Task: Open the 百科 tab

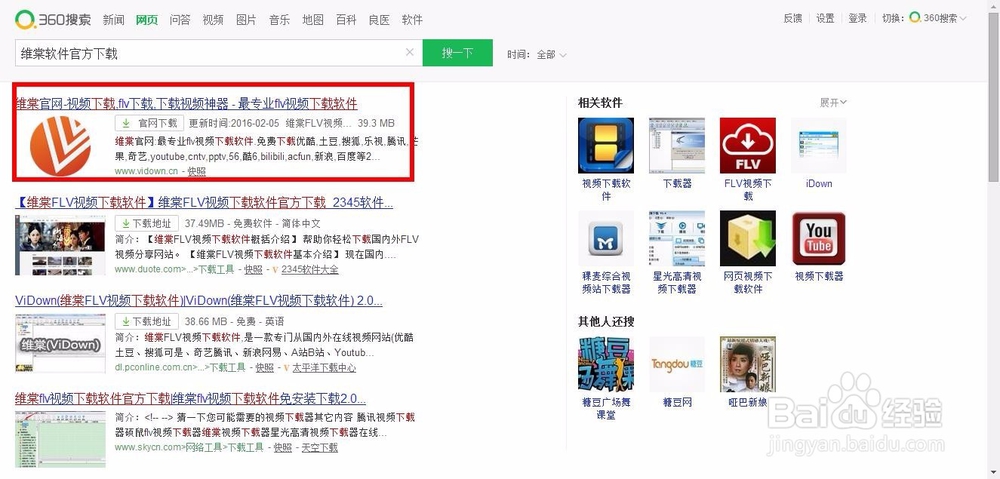Action: (346, 20)
